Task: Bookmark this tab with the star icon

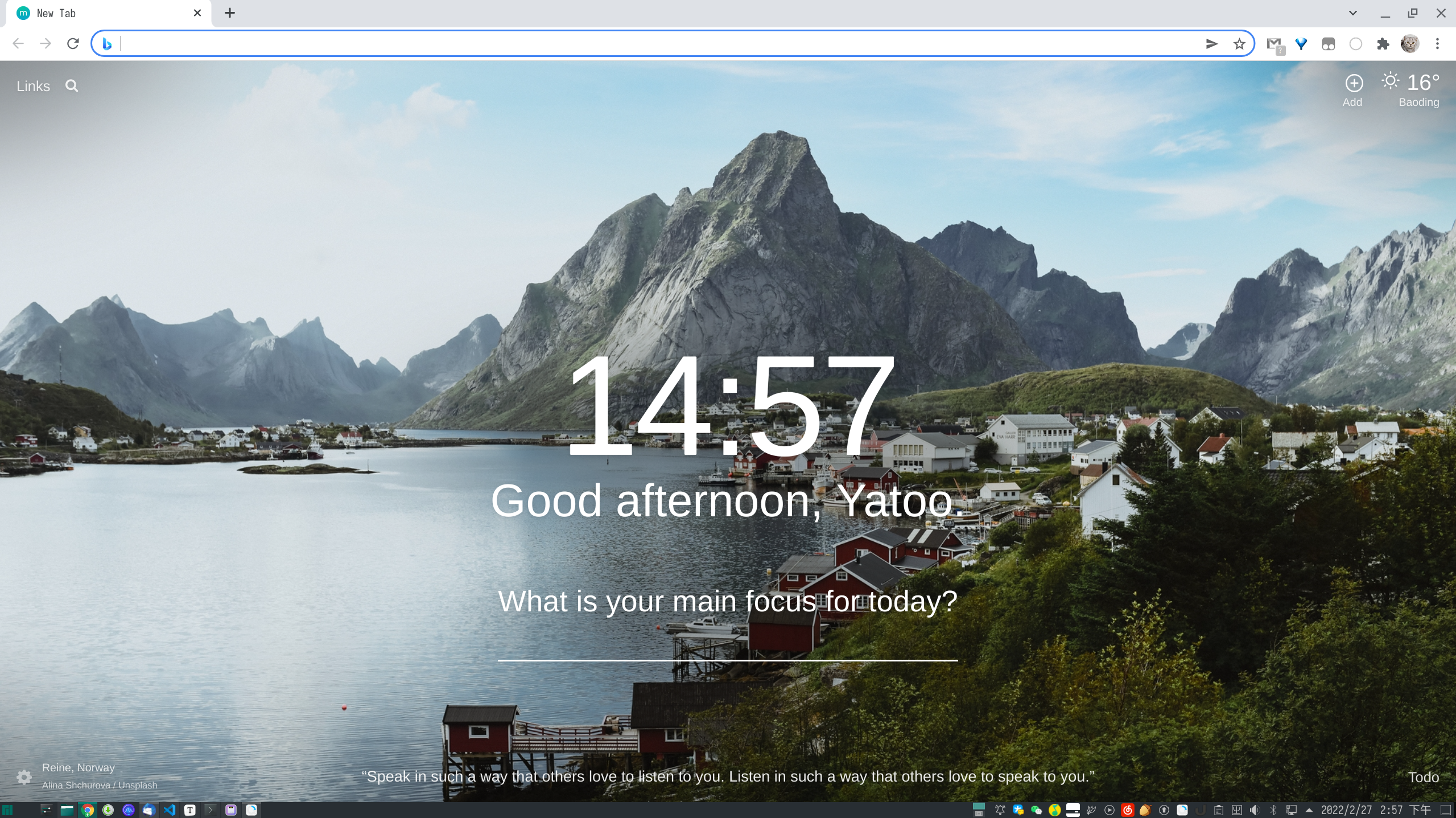Action: tap(1239, 44)
